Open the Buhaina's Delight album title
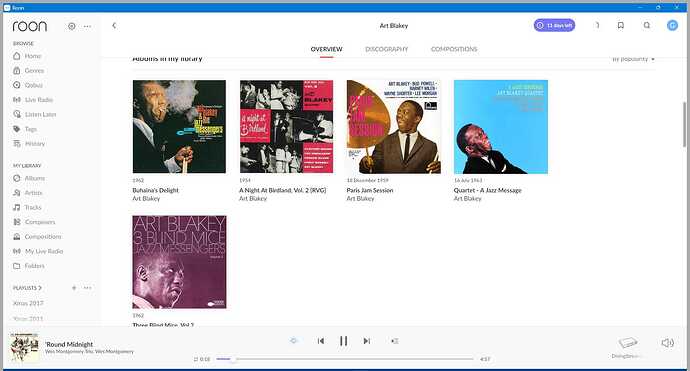The height and width of the screenshot is (371, 690). [x=155, y=190]
